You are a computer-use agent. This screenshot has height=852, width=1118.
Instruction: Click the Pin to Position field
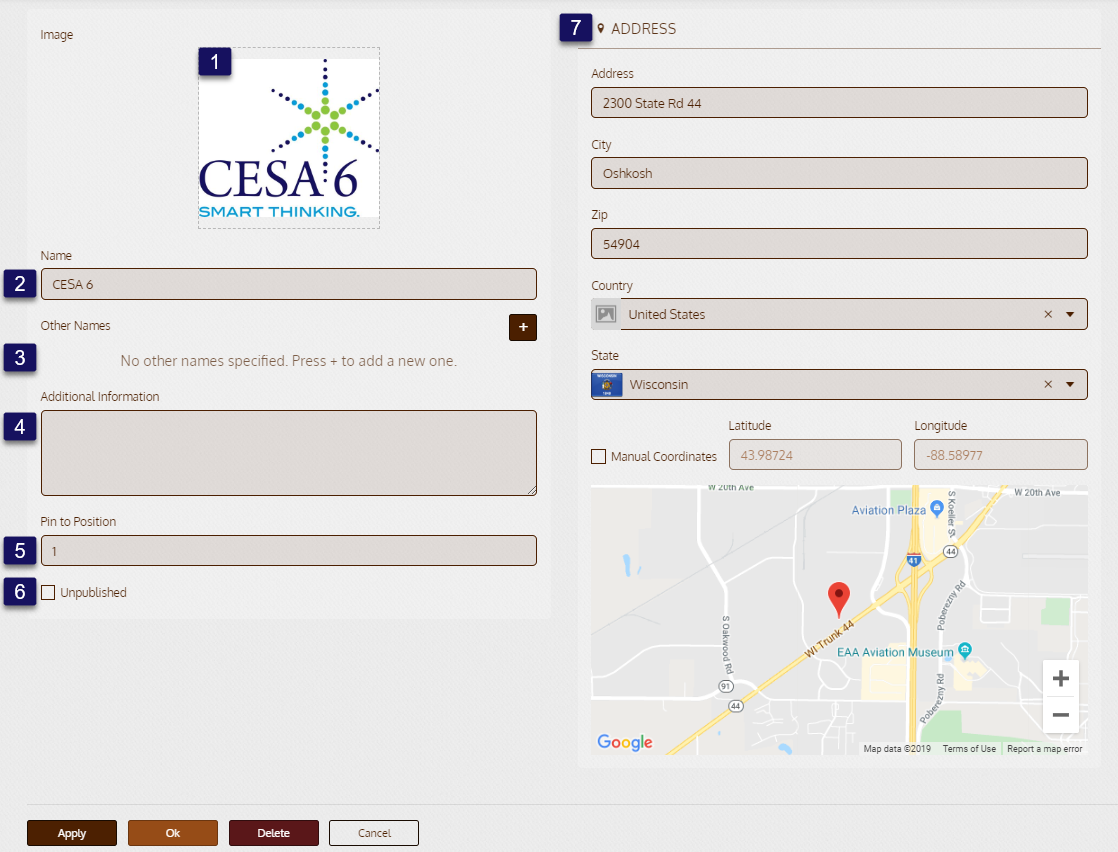289,550
